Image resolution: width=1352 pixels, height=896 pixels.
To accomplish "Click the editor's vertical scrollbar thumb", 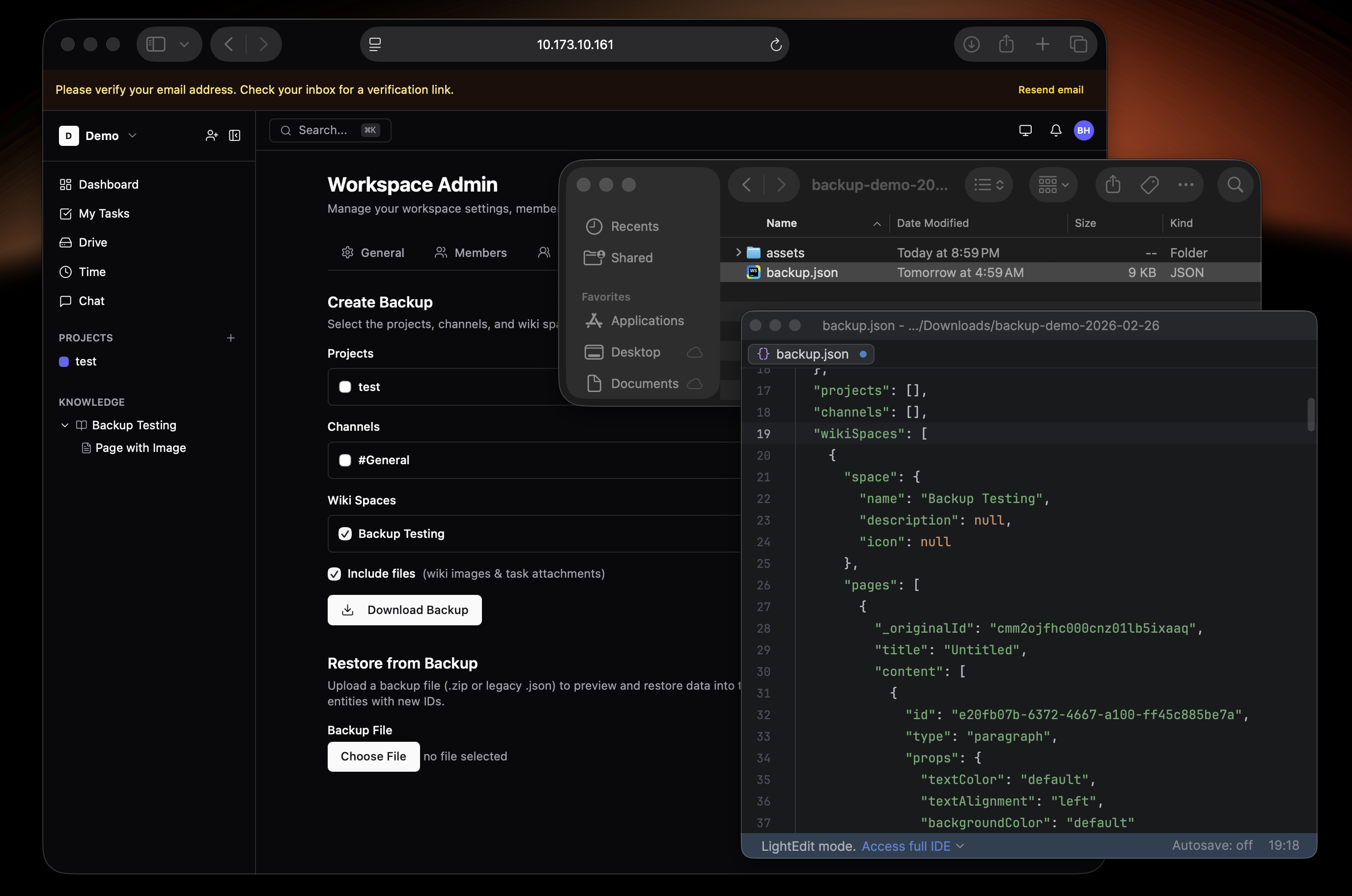I will pos(1310,414).
